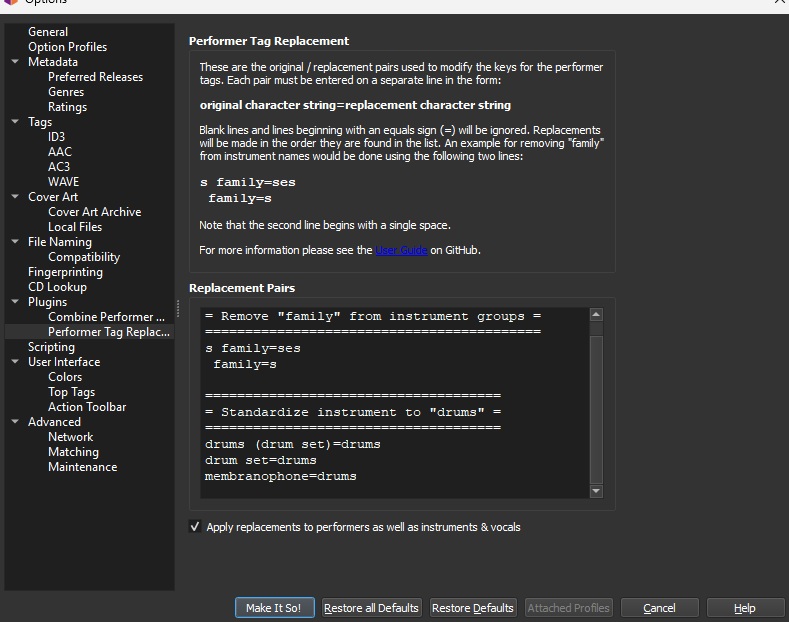The image size is (789, 622).
Task: Select the Fingerprinting options page
Action: click(x=65, y=272)
